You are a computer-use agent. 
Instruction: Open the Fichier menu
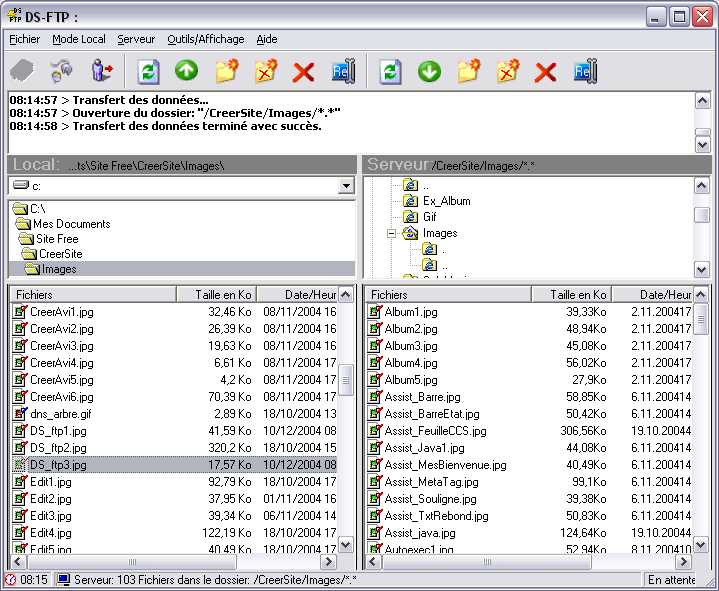point(25,39)
